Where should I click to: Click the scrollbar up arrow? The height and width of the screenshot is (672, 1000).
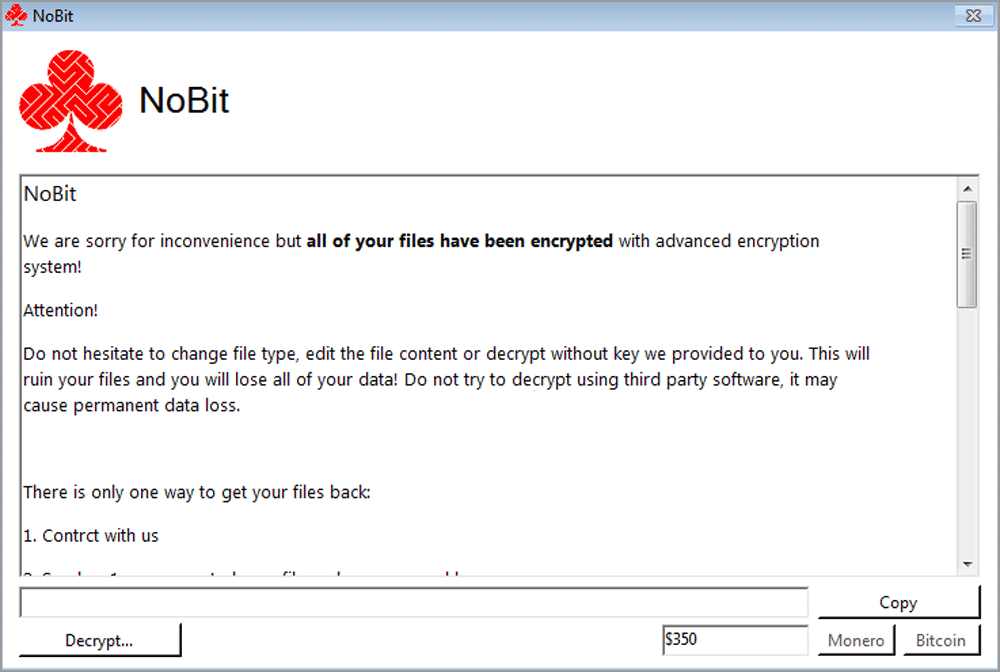(x=967, y=188)
